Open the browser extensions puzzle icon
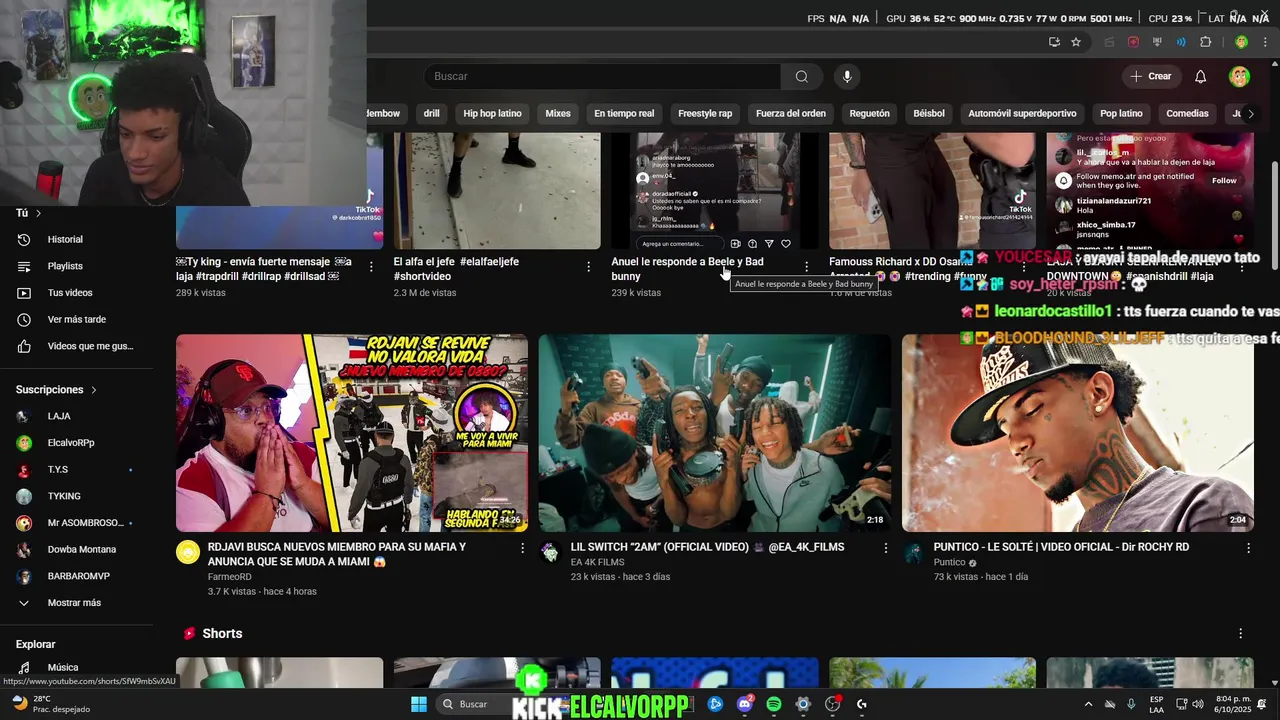 1206,42
